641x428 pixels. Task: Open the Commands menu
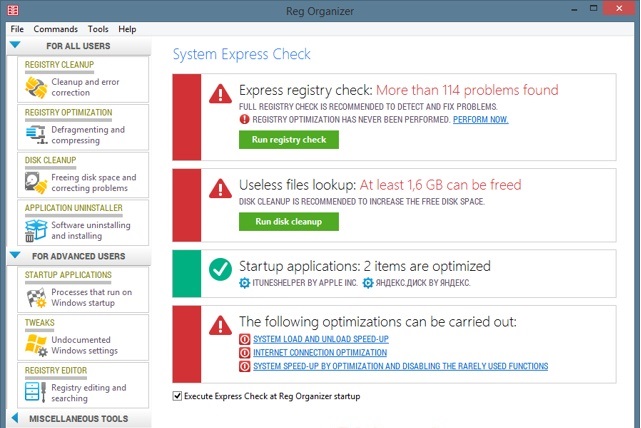(x=56, y=29)
